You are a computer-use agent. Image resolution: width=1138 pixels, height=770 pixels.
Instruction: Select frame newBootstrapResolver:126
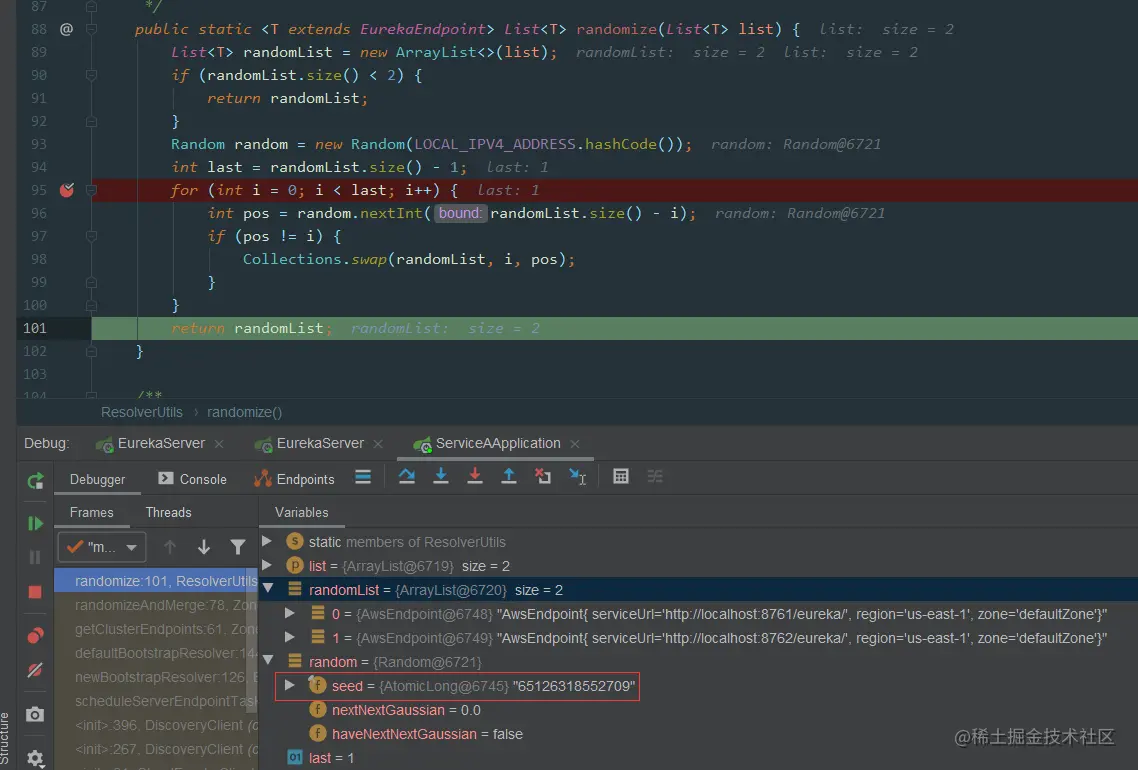[156, 676]
